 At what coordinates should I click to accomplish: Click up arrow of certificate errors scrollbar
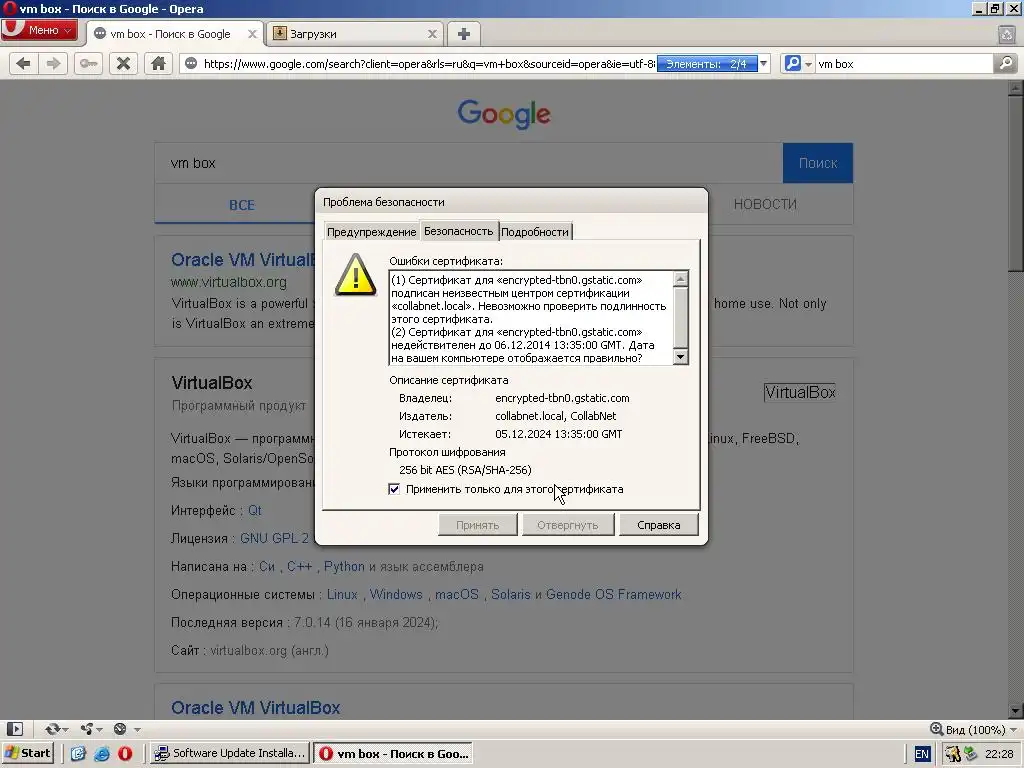coord(680,279)
